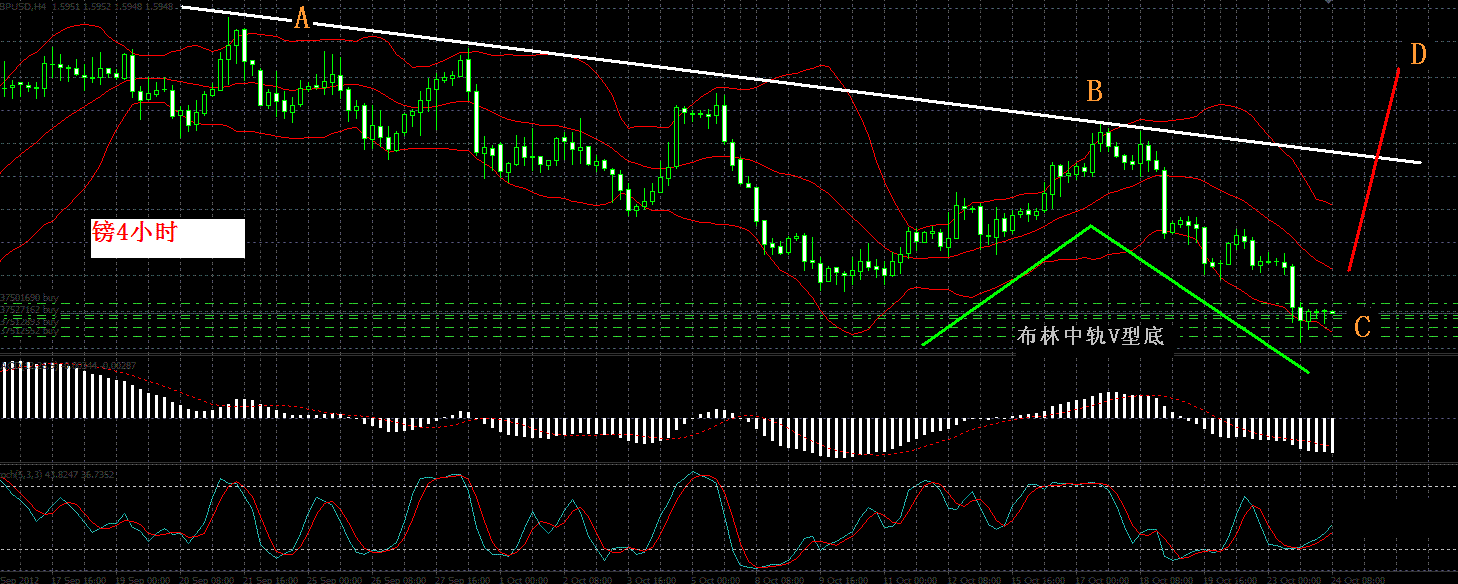Screen dimensions: 1458x584
Task: Select the 镑4小时 text label box
Action: tap(167, 238)
